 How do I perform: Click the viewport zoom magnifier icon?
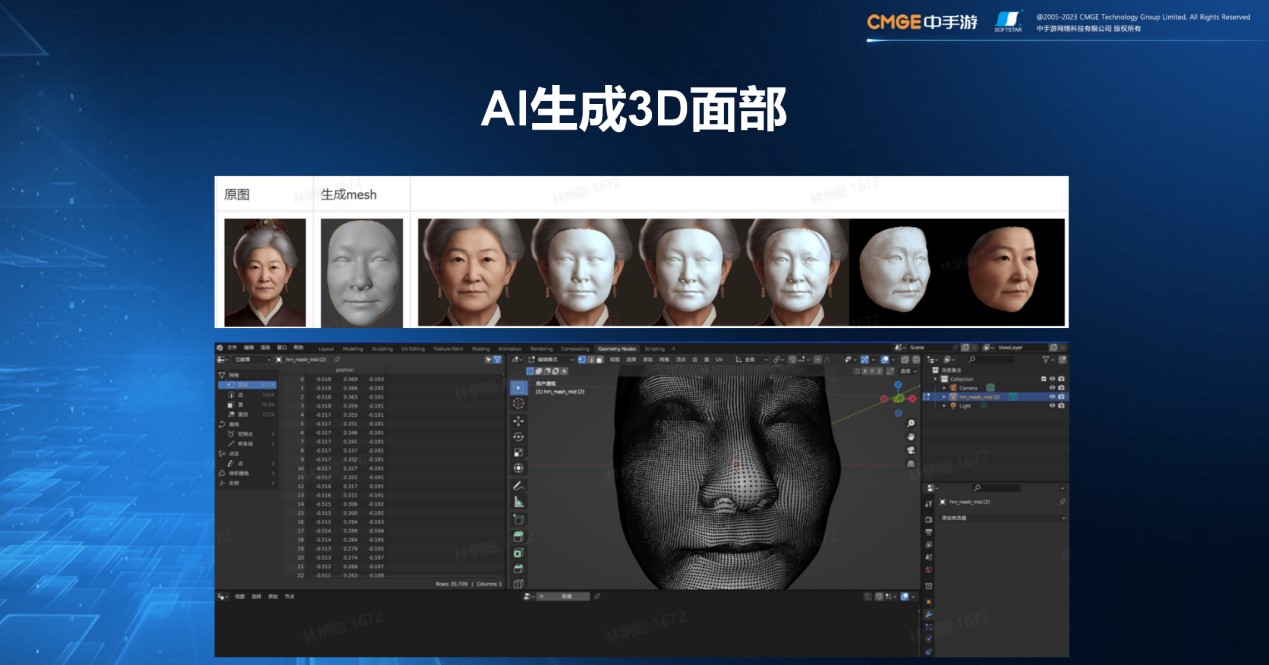[911, 423]
